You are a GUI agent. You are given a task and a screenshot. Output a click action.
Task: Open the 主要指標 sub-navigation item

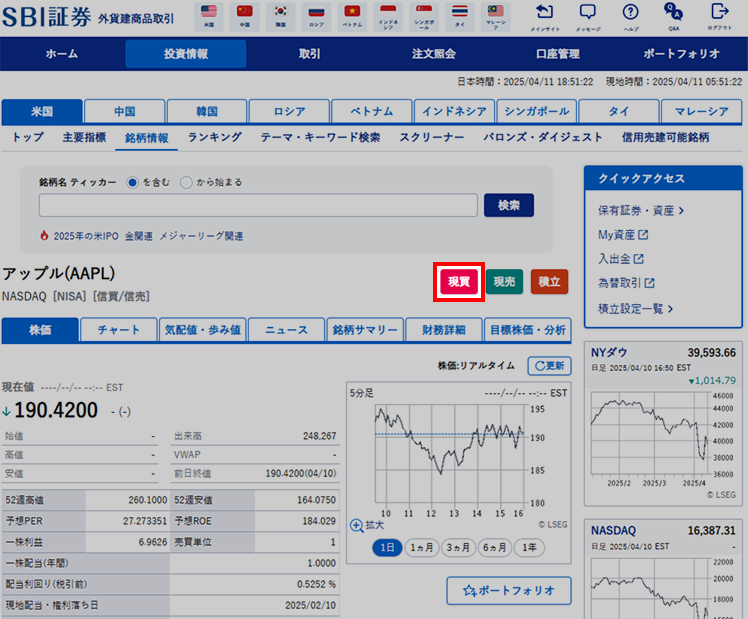84,138
